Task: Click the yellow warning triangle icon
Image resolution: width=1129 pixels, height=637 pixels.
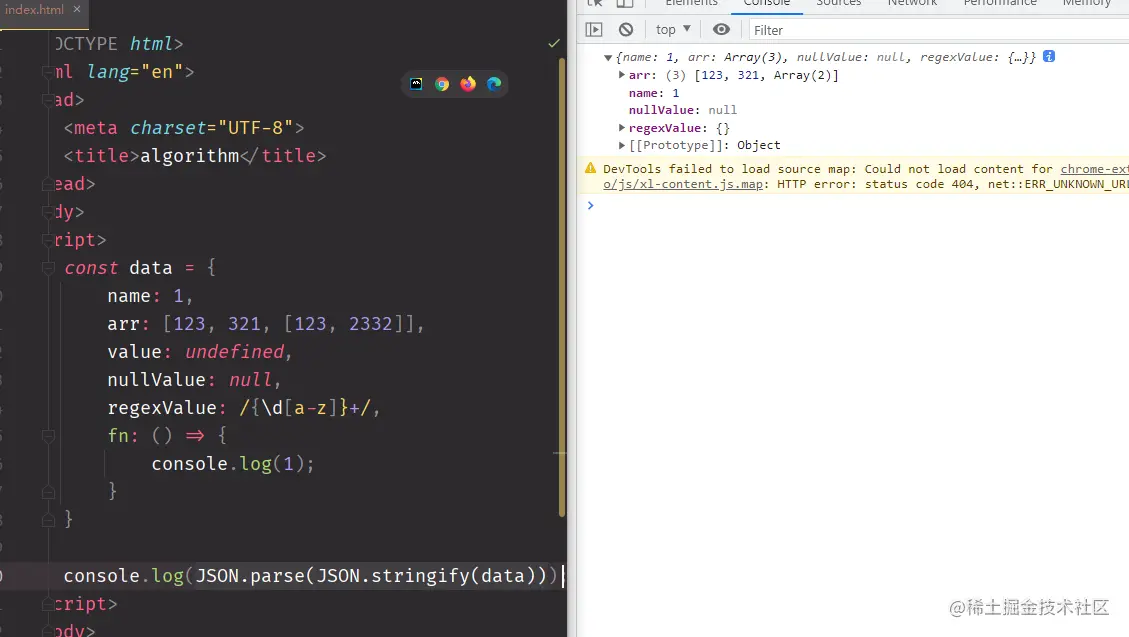Action: click(x=590, y=168)
